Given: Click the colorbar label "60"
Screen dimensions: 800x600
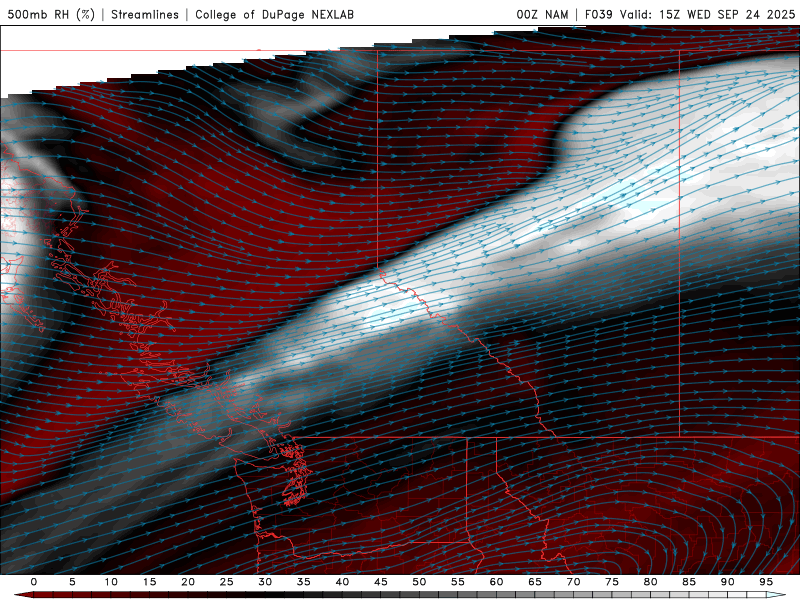Looking at the screenshot, I should (496, 582).
